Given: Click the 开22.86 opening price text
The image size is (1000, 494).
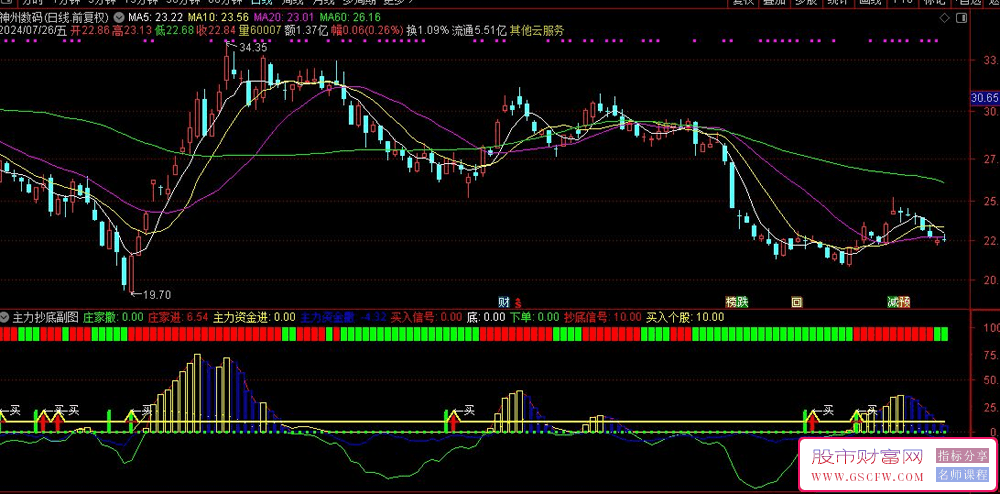Looking at the screenshot, I should click(91, 30).
